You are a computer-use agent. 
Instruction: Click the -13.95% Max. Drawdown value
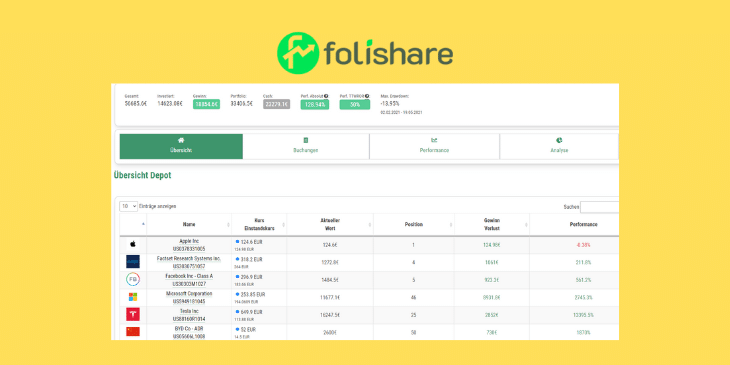tap(390, 103)
